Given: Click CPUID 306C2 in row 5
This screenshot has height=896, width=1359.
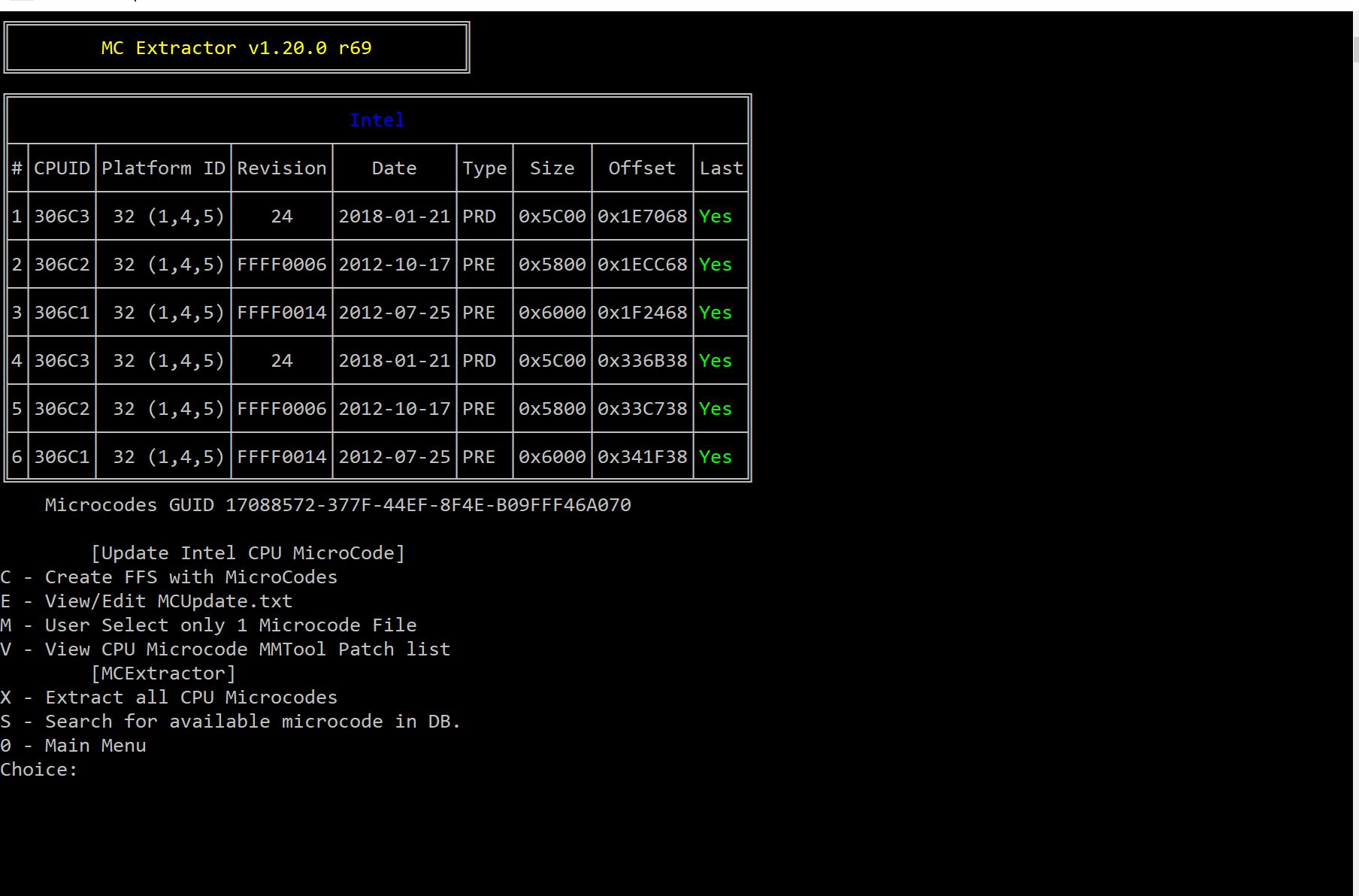Looking at the screenshot, I should (62, 409).
